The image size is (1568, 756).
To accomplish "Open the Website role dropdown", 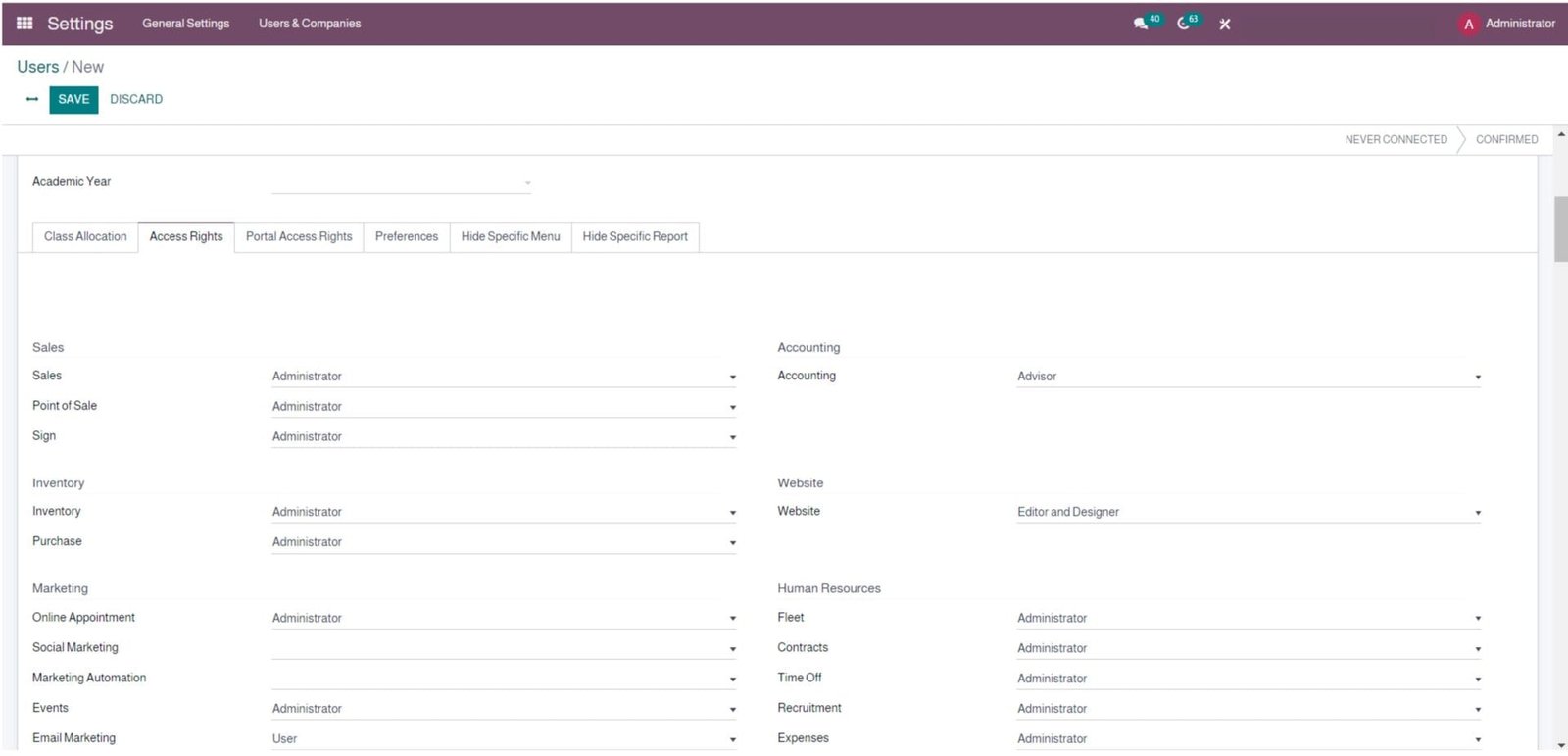I will click(1248, 512).
